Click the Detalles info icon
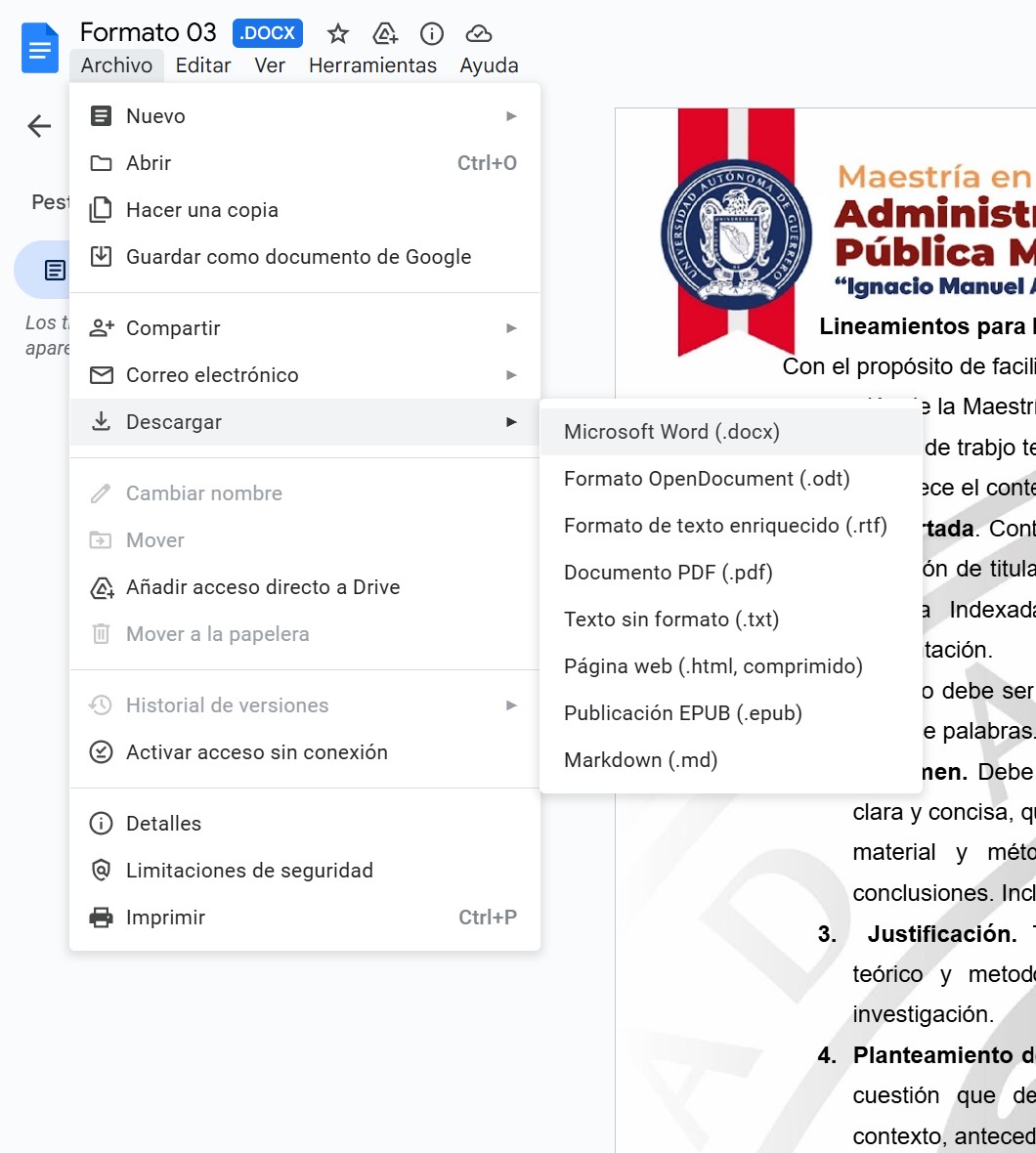 click(x=101, y=824)
